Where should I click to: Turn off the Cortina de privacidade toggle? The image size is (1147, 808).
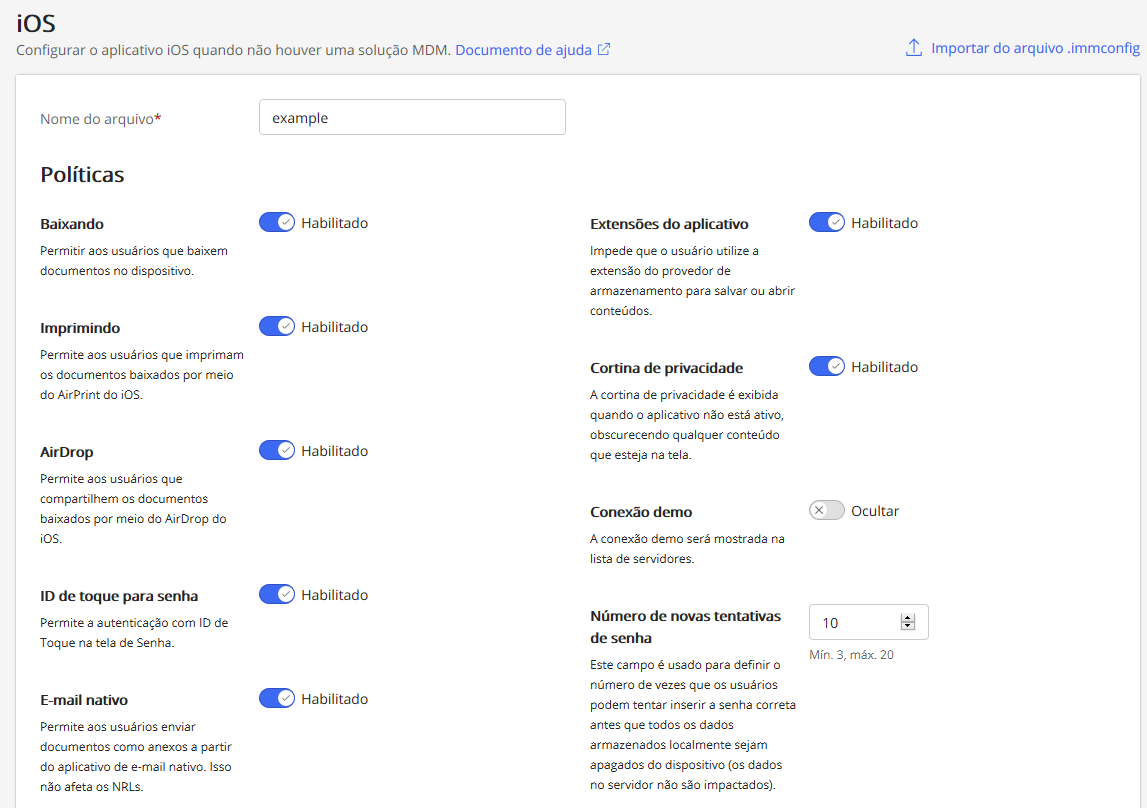[827, 367]
